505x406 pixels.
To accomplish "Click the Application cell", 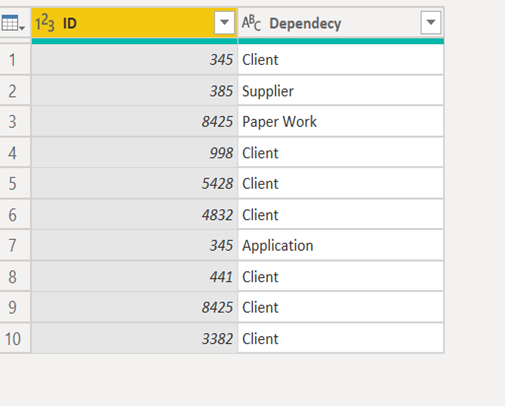I will point(341,246).
